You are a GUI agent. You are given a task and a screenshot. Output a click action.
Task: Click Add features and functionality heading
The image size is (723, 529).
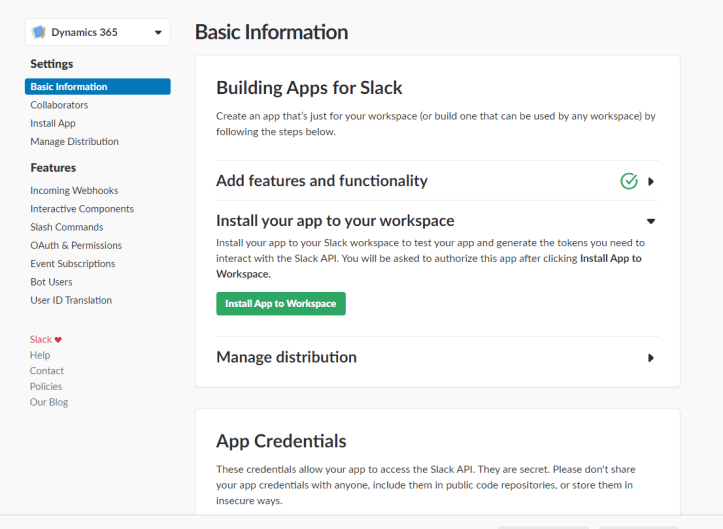click(x=322, y=181)
